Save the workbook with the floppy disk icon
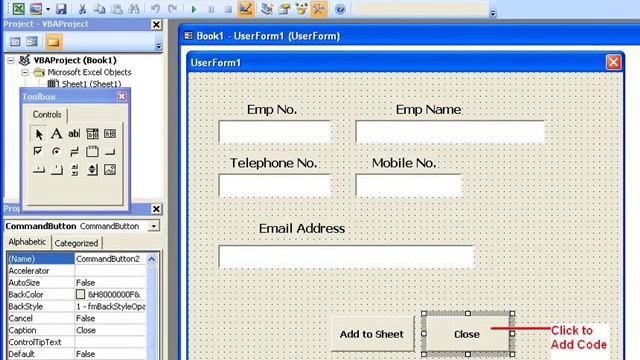This screenshot has height=360, width=640. (61, 9)
